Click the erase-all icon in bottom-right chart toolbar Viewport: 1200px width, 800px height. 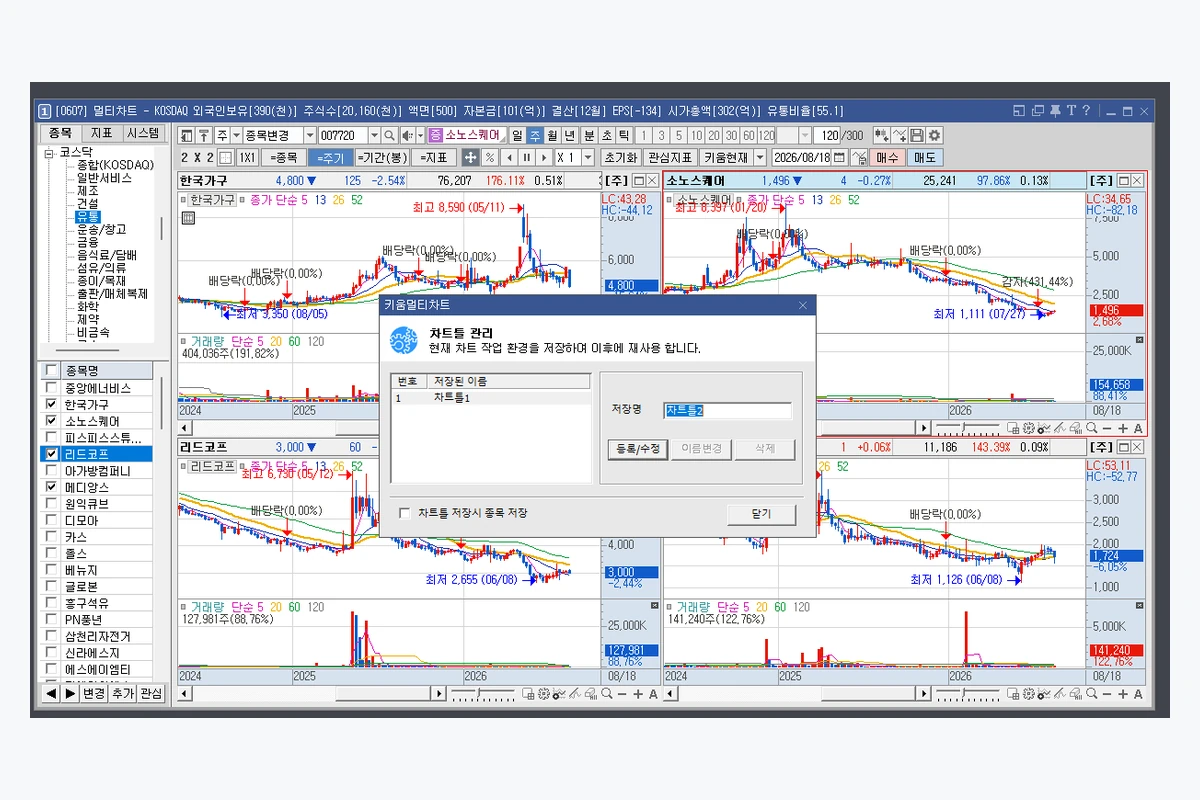[x=1076, y=694]
